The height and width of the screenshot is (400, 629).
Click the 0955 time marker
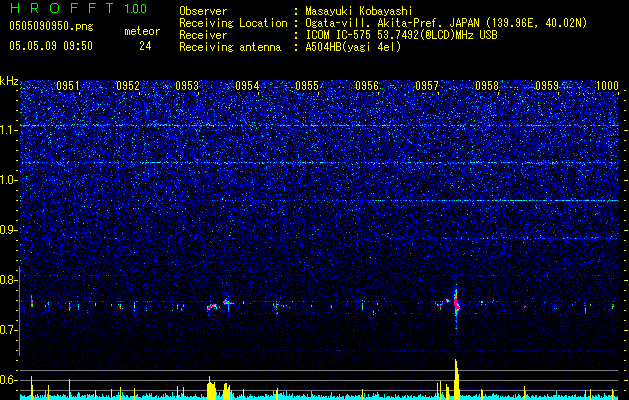tap(307, 86)
